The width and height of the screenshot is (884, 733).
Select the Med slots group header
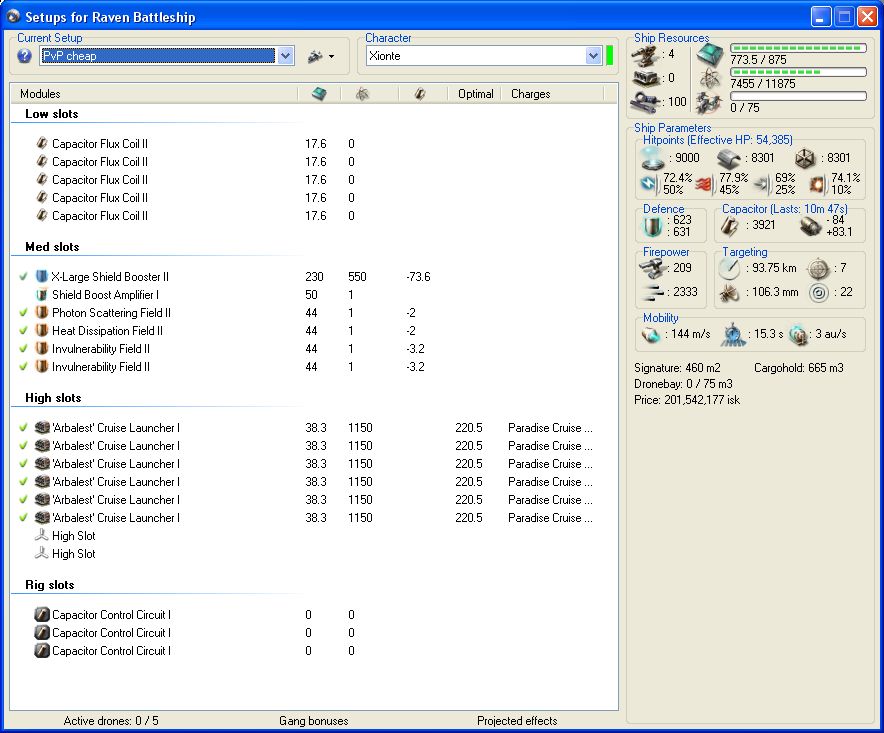52,247
